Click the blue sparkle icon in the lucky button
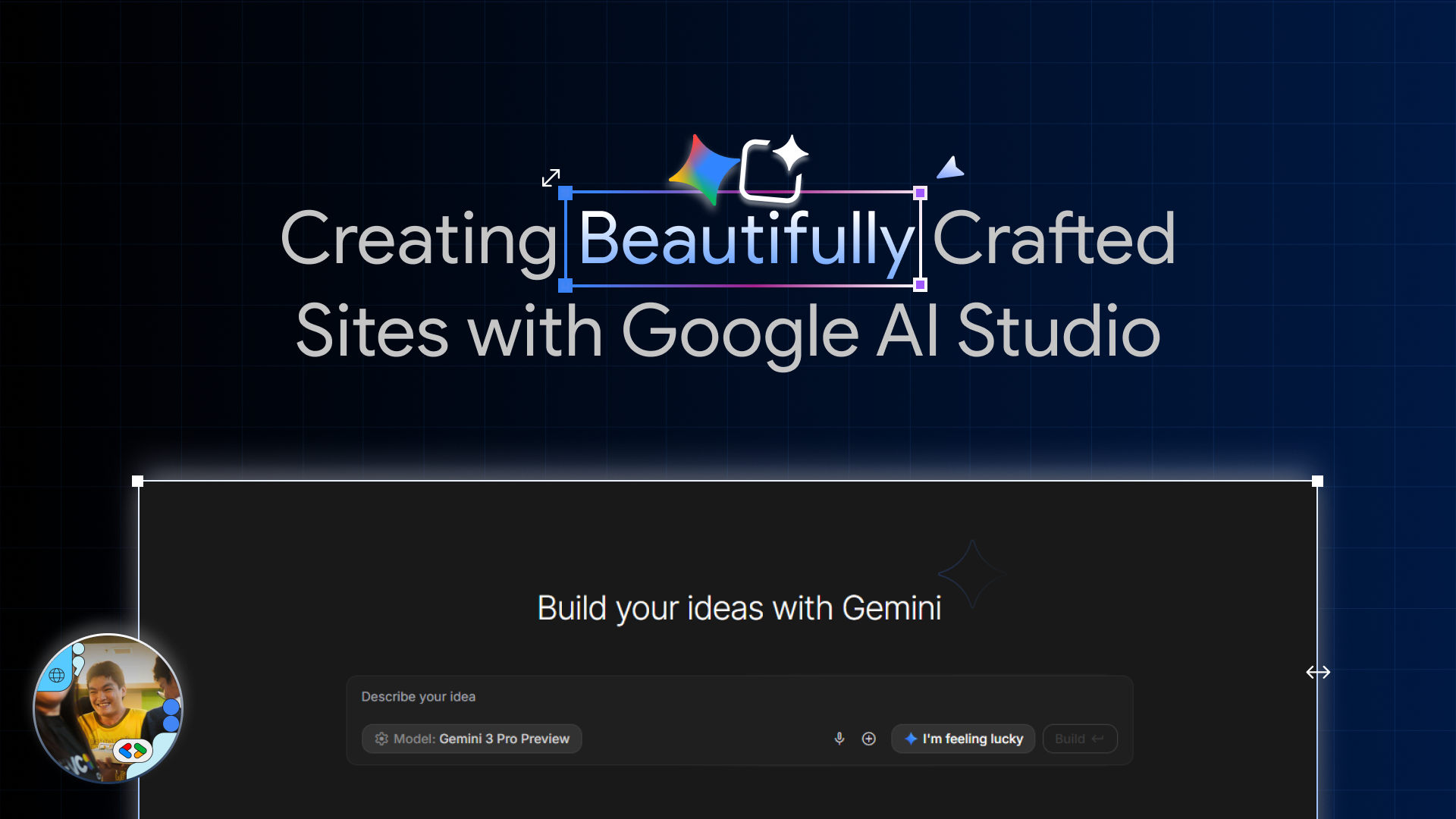1456x819 pixels. (909, 738)
